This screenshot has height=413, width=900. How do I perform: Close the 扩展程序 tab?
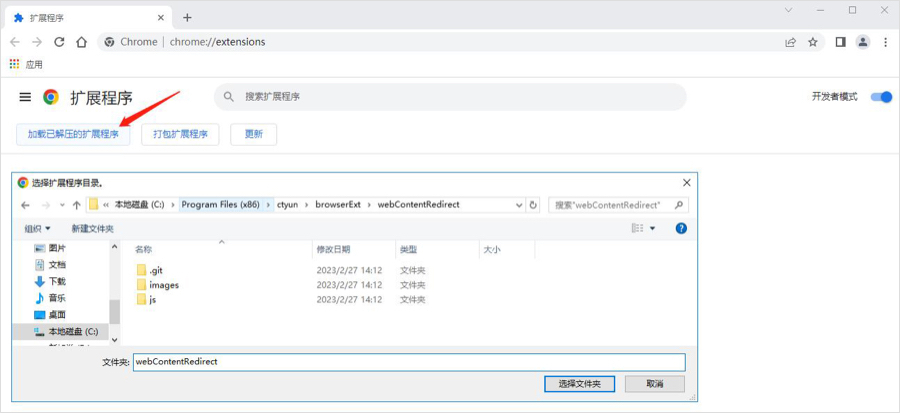pos(161,18)
